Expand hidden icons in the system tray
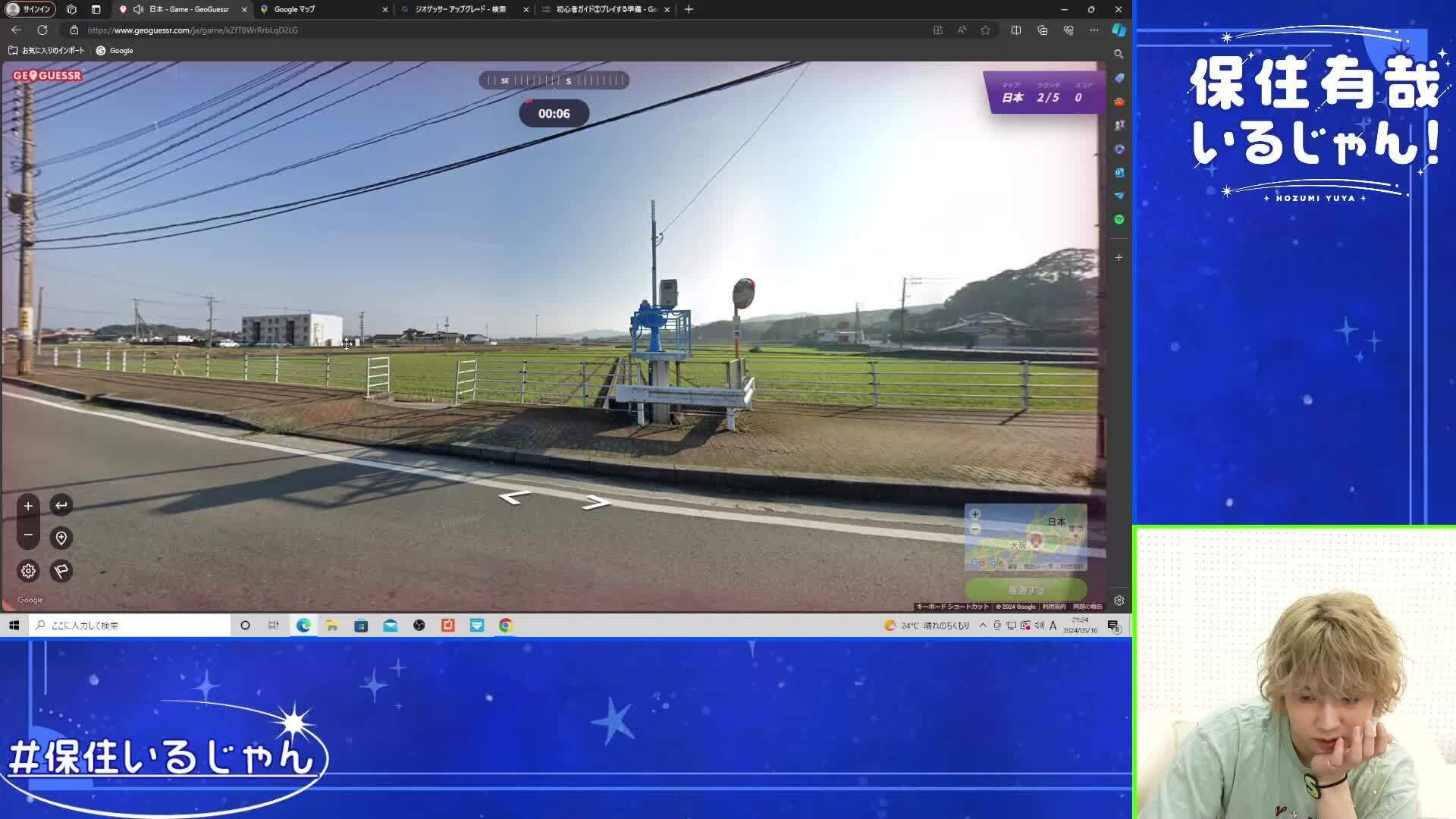 coord(982,625)
